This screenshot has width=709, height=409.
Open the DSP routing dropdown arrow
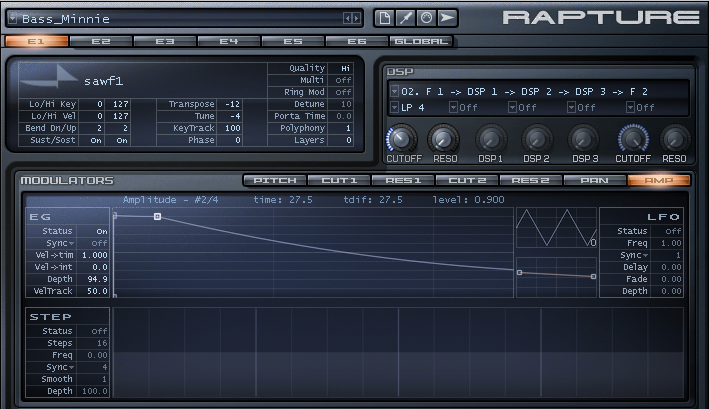[394, 91]
